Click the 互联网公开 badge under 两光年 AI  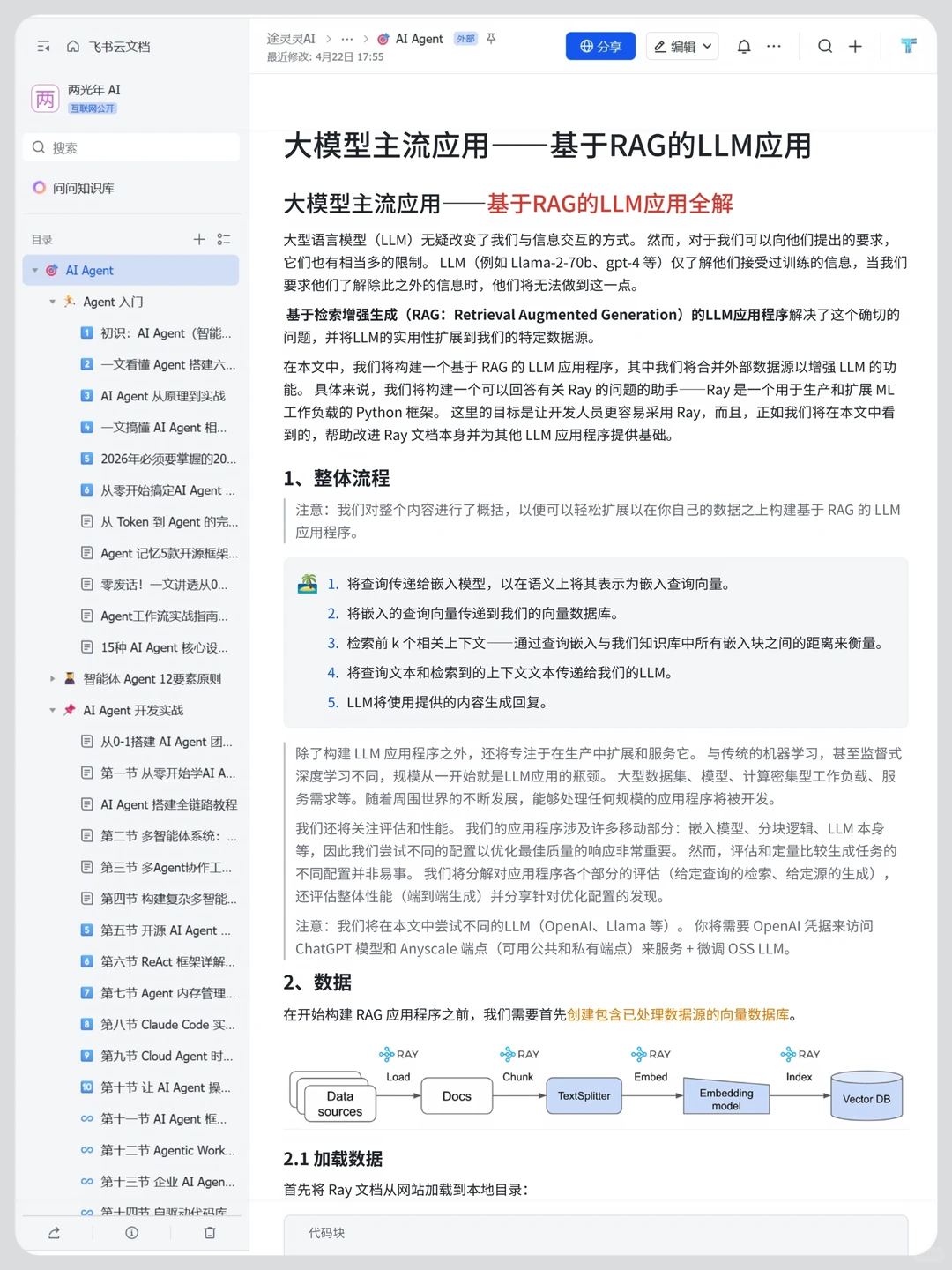[93, 108]
